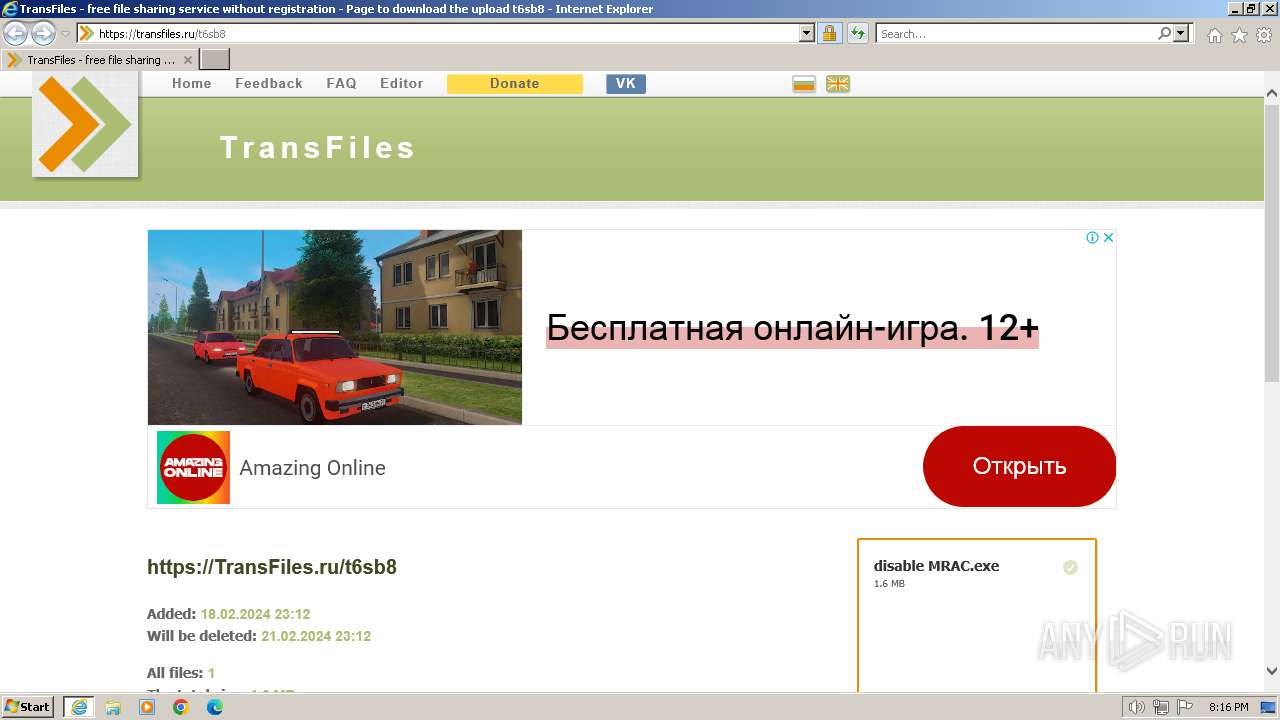Click the vertical scrollbar thumb
1280x720 pixels.
pyautogui.click(x=1272, y=242)
